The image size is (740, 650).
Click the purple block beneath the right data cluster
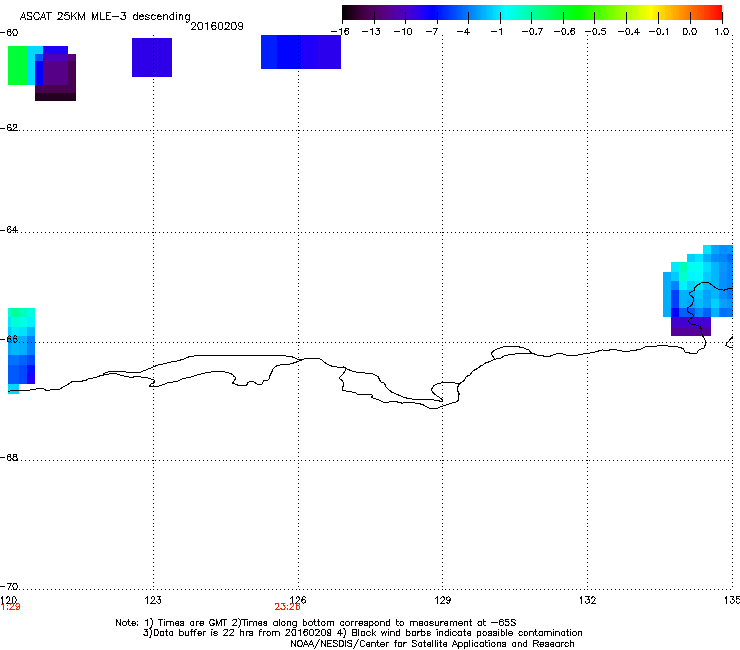(x=691, y=326)
